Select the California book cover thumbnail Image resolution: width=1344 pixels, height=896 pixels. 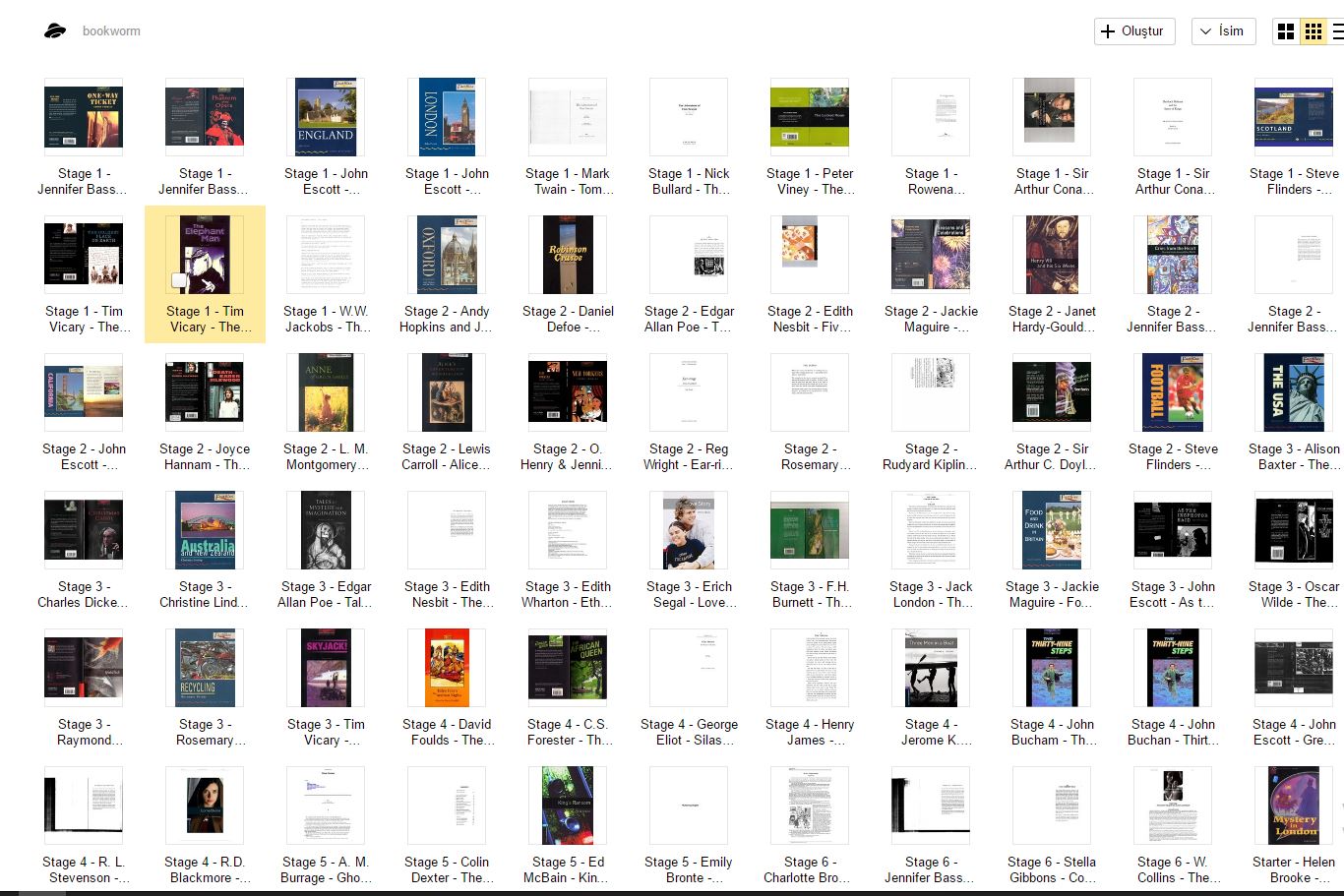click(84, 392)
